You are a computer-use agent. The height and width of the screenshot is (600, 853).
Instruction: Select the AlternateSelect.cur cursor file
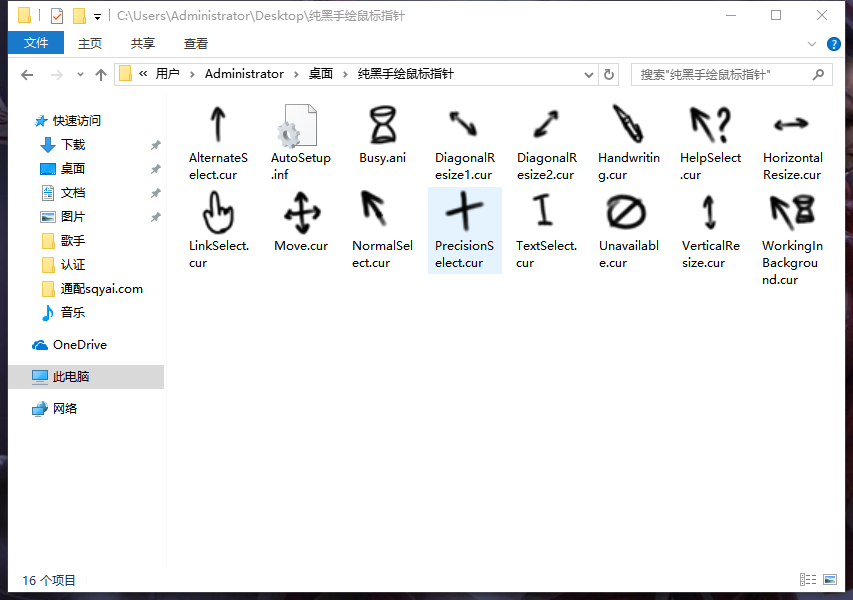[x=218, y=143]
